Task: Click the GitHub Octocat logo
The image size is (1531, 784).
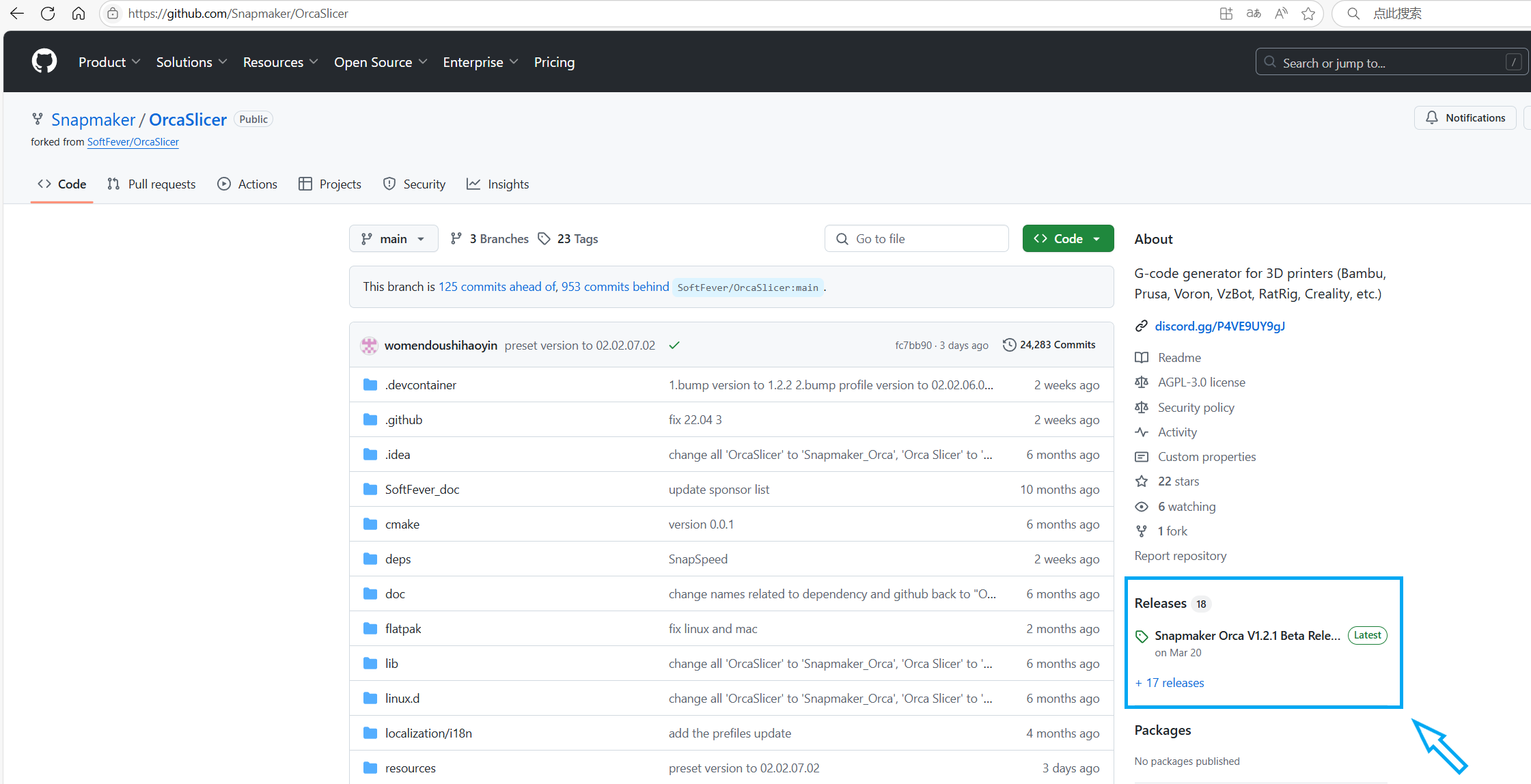Action: [x=44, y=61]
